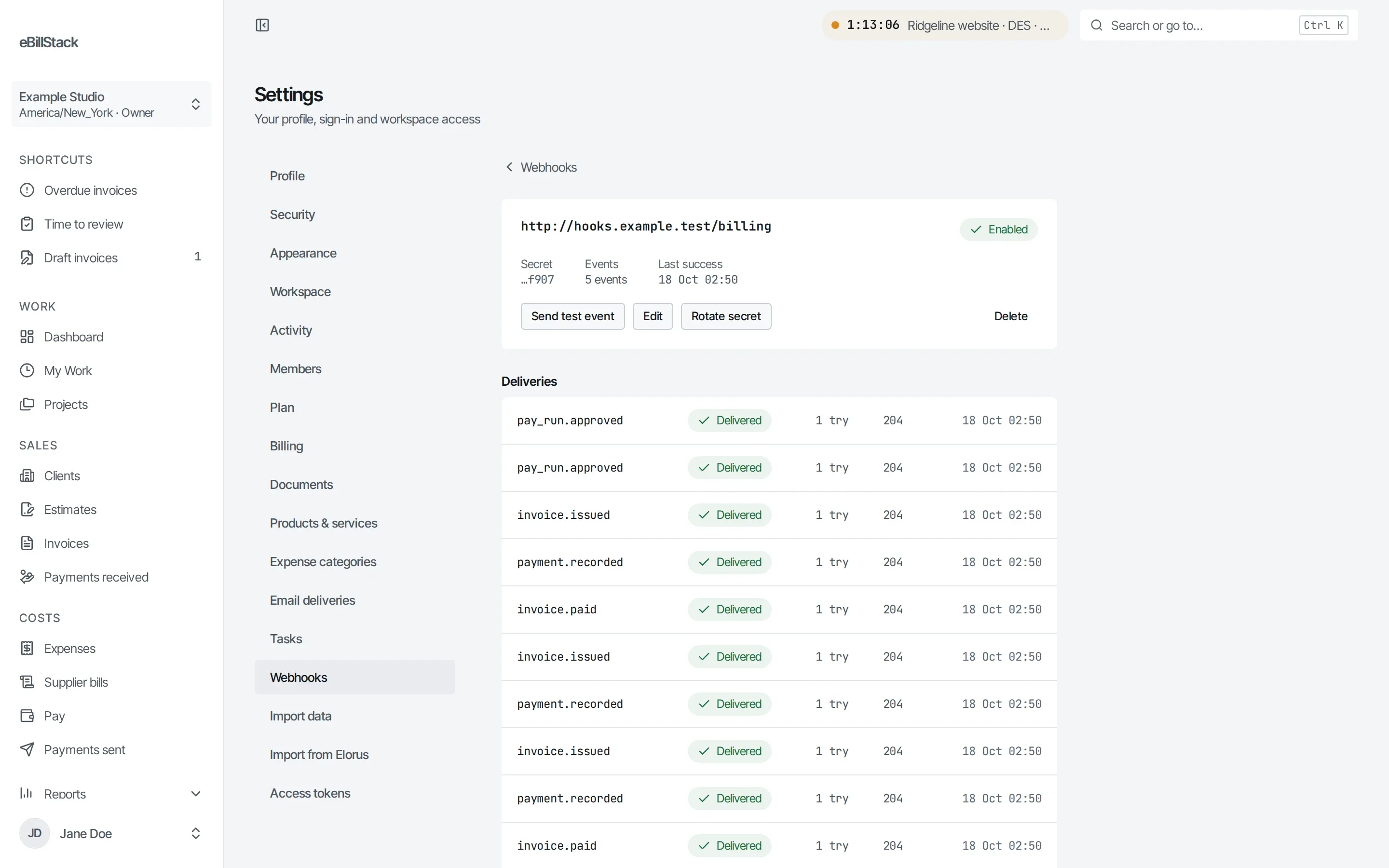Click the Time to review clipboard icon
Screen dimensions: 1389x868
(x=27, y=224)
